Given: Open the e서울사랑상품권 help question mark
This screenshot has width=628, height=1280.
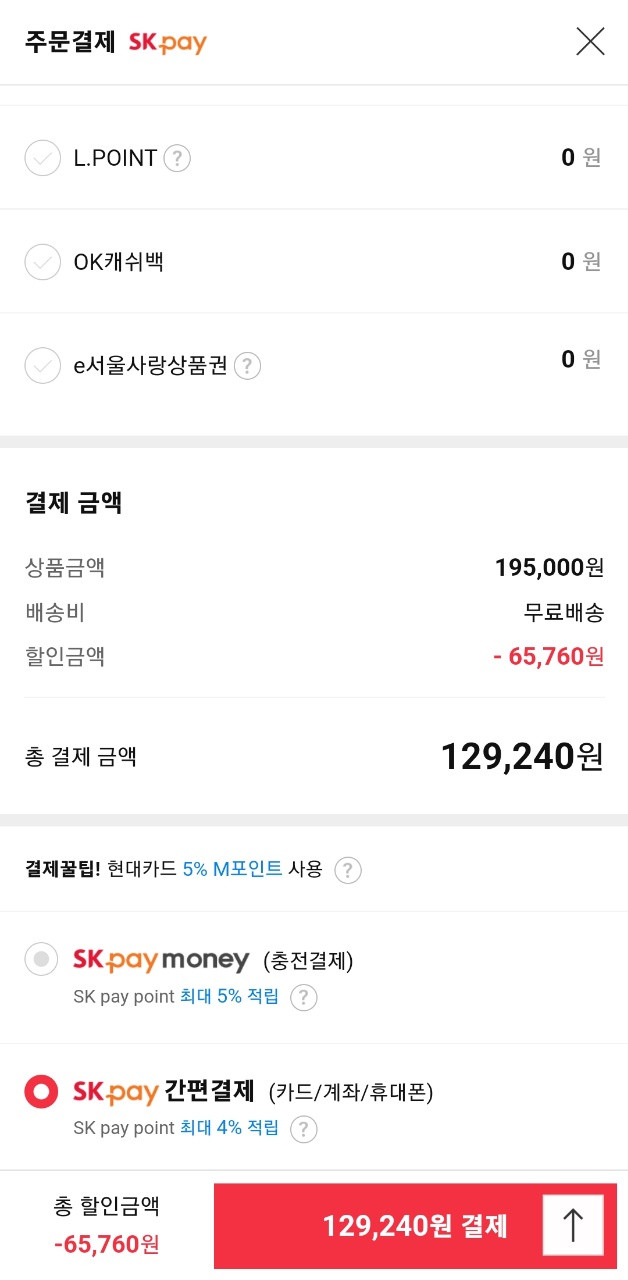Looking at the screenshot, I should coord(247,366).
